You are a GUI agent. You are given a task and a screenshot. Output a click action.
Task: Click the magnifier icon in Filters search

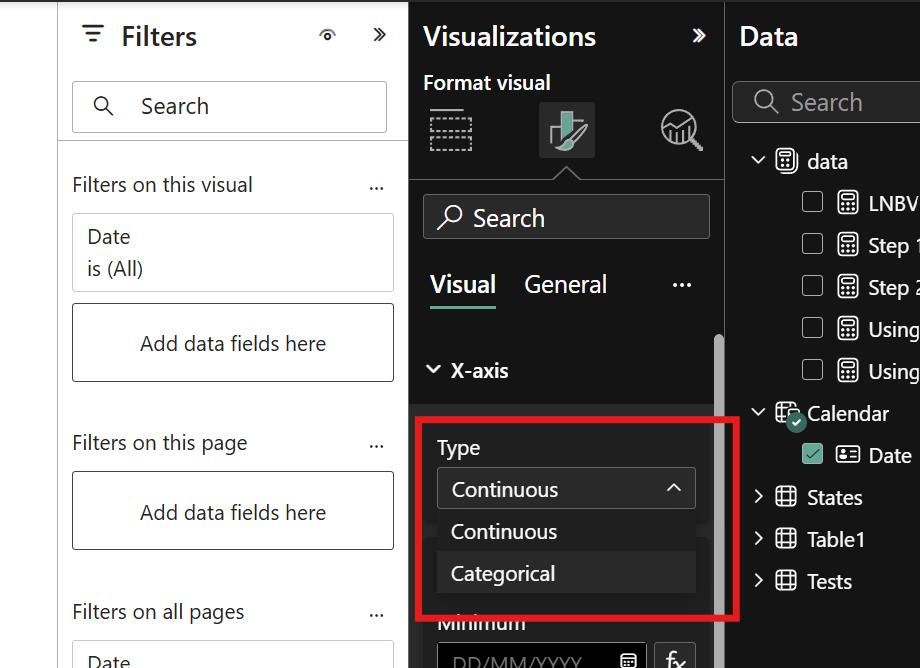coord(103,106)
